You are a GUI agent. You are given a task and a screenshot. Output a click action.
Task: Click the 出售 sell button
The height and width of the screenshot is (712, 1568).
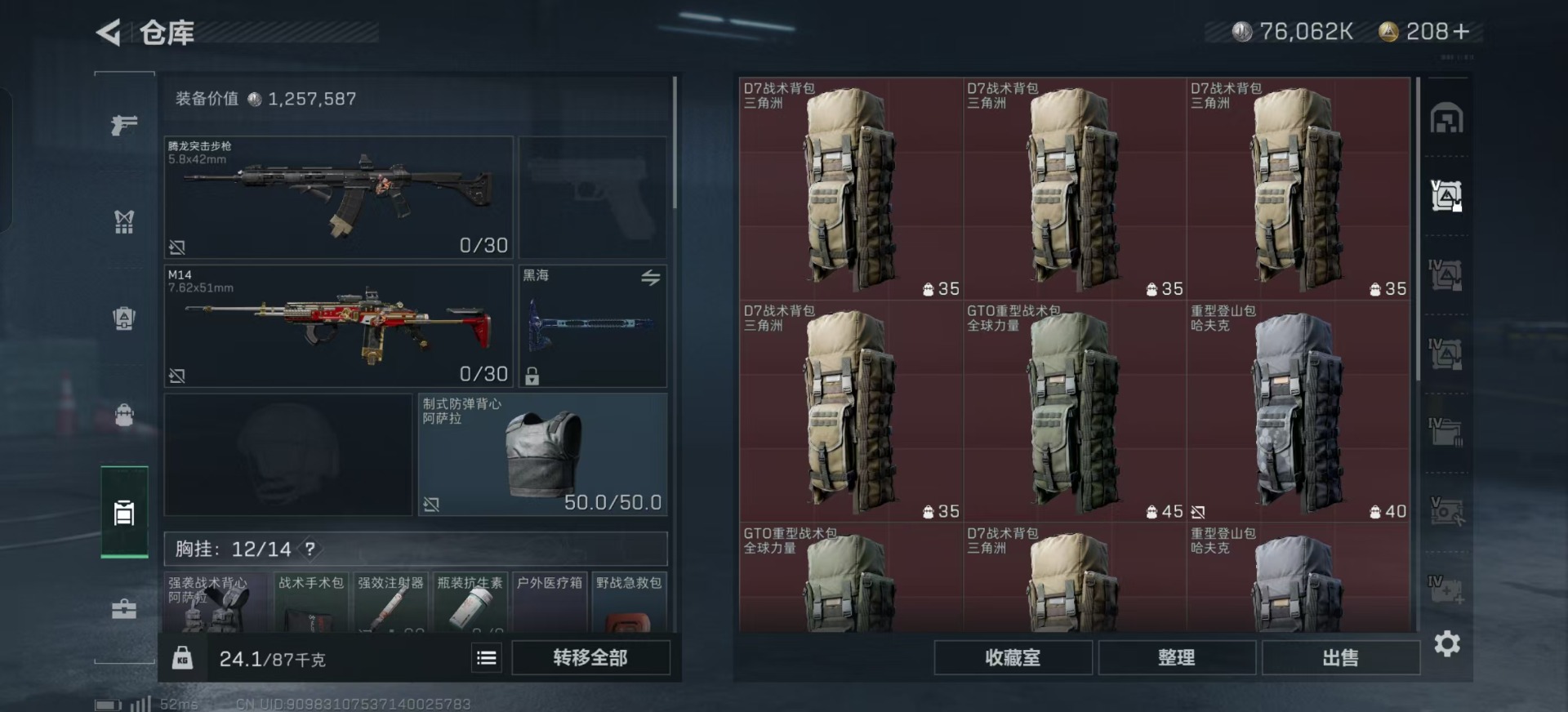pyautogui.click(x=1340, y=658)
